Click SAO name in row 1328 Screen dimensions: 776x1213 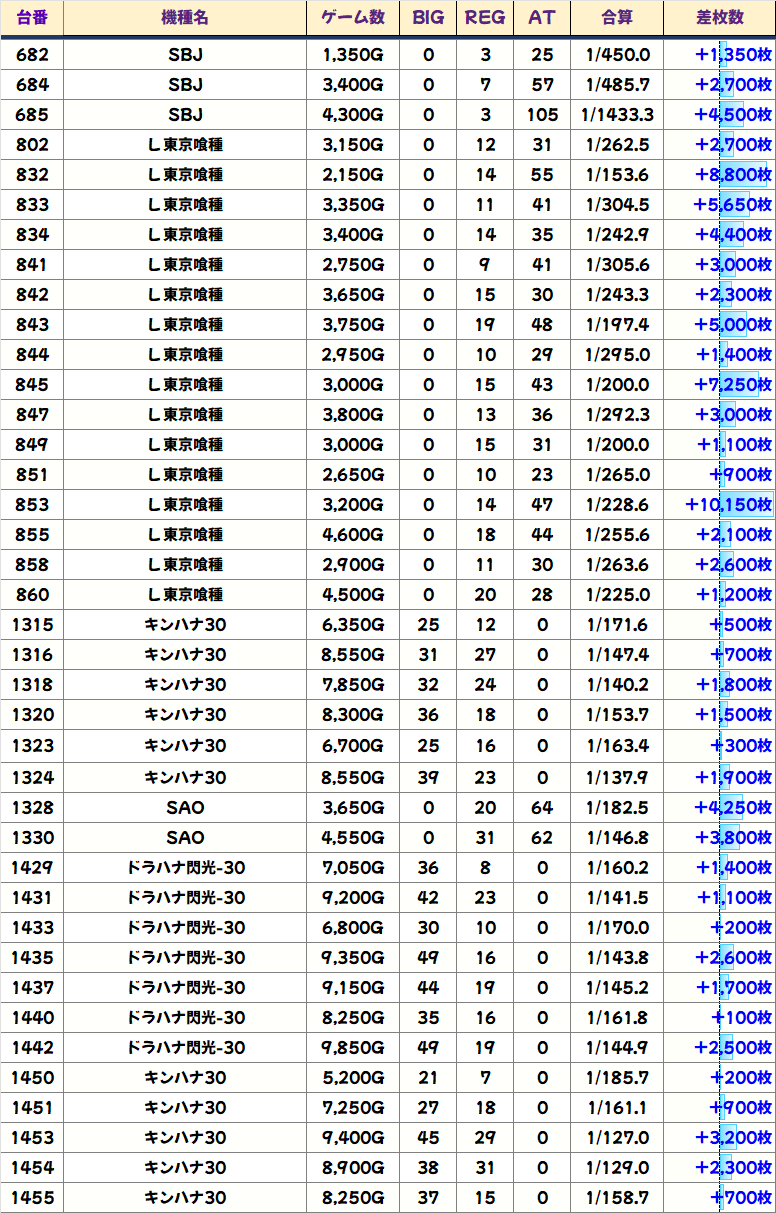pyautogui.click(x=185, y=807)
